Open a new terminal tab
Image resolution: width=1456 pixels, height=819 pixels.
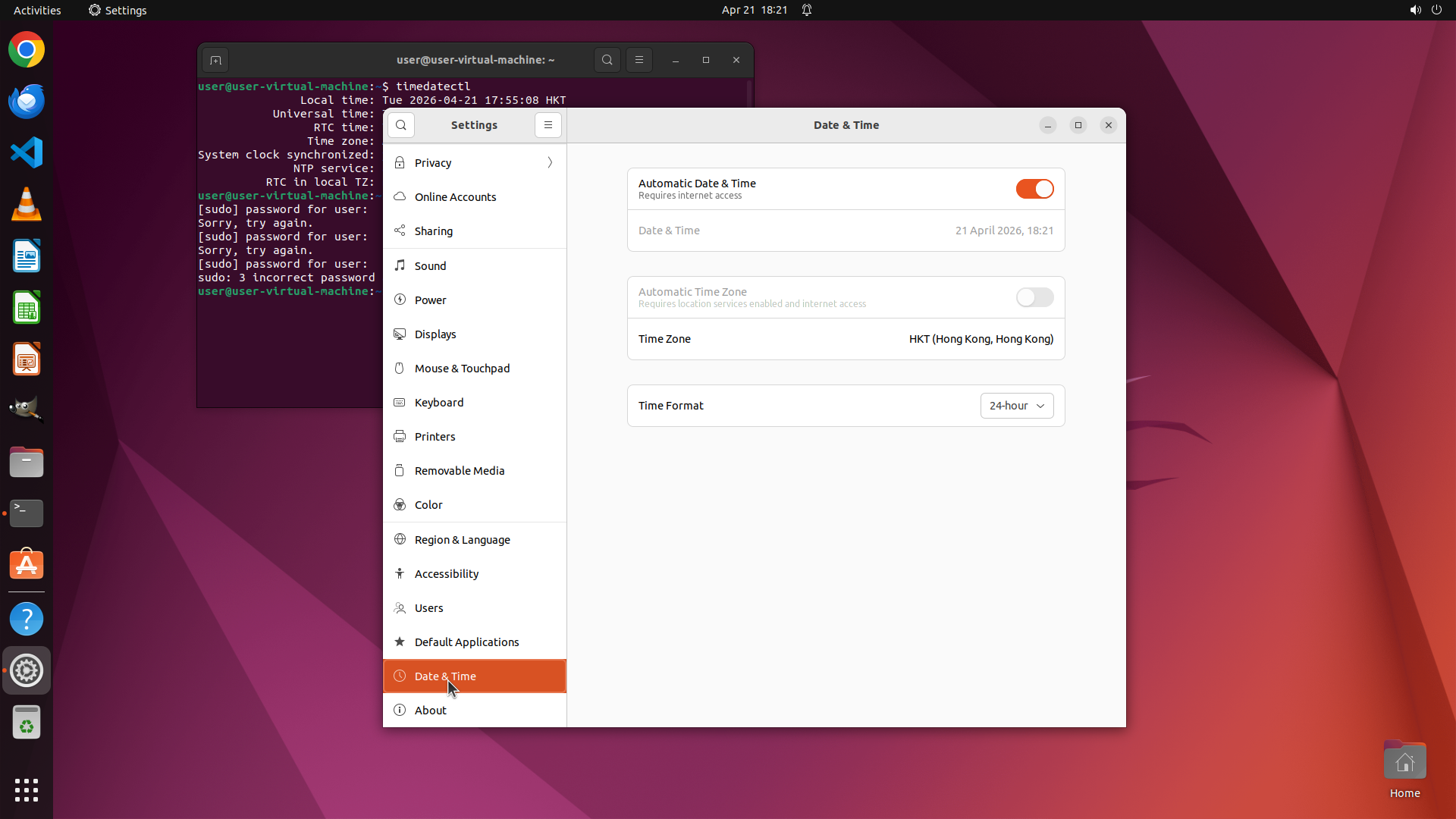pyautogui.click(x=215, y=60)
